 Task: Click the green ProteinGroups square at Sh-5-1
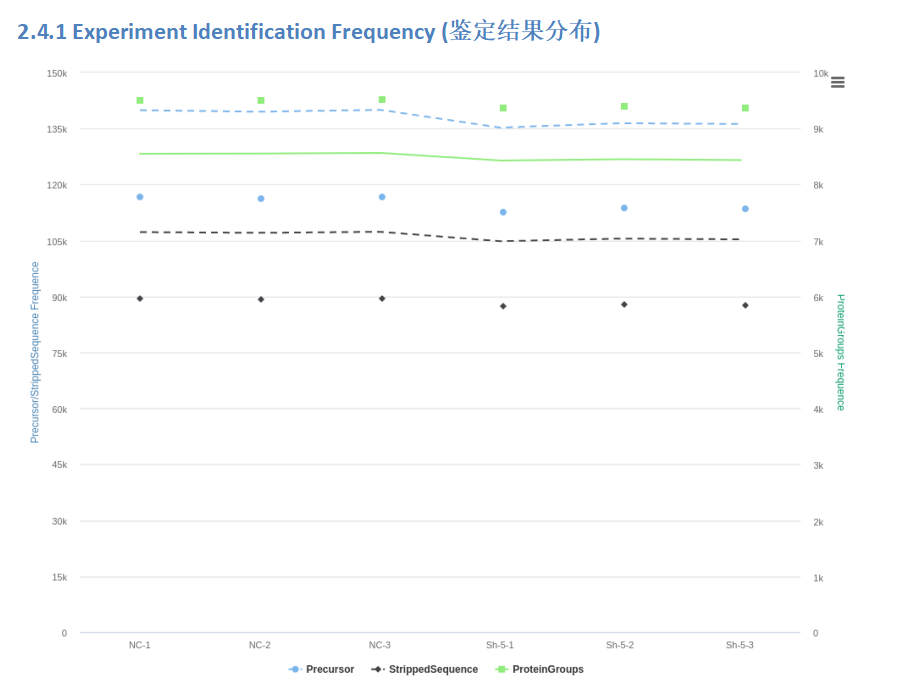(x=503, y=108)
